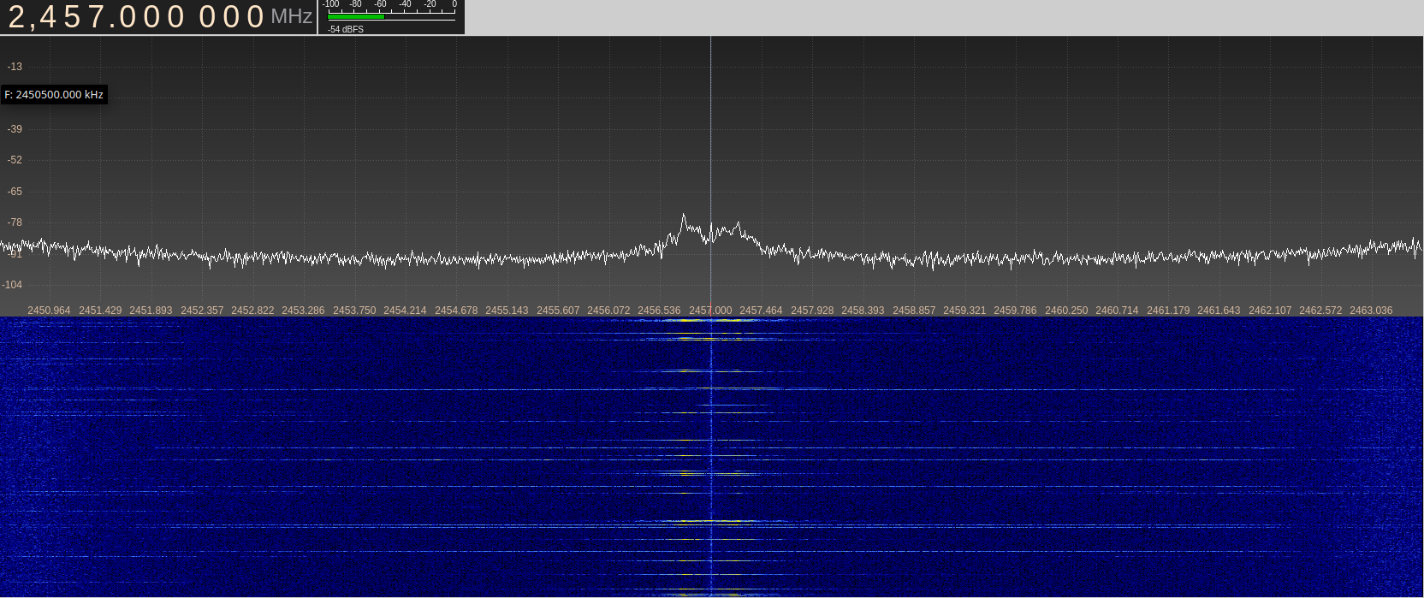Click the 2458.857 frequency axis label

914,310
